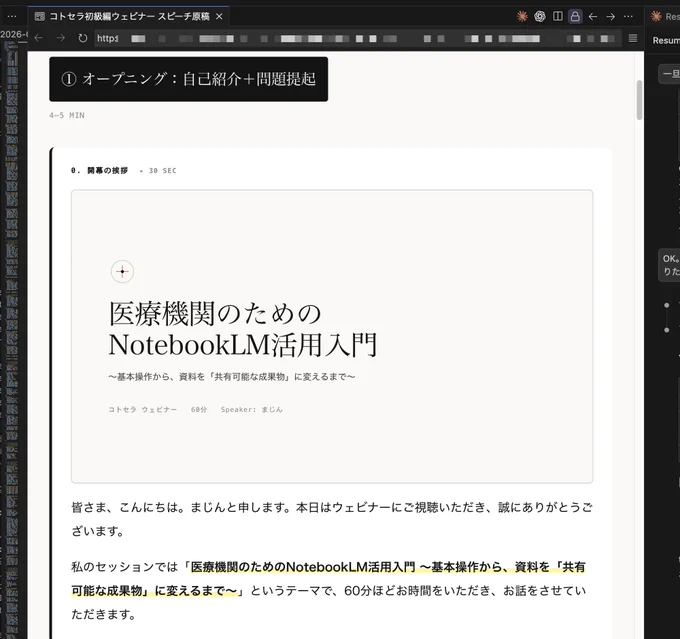Open the menu icon right of the URL bar
Screen dimensions: 680x639
(x=633, y=38)
